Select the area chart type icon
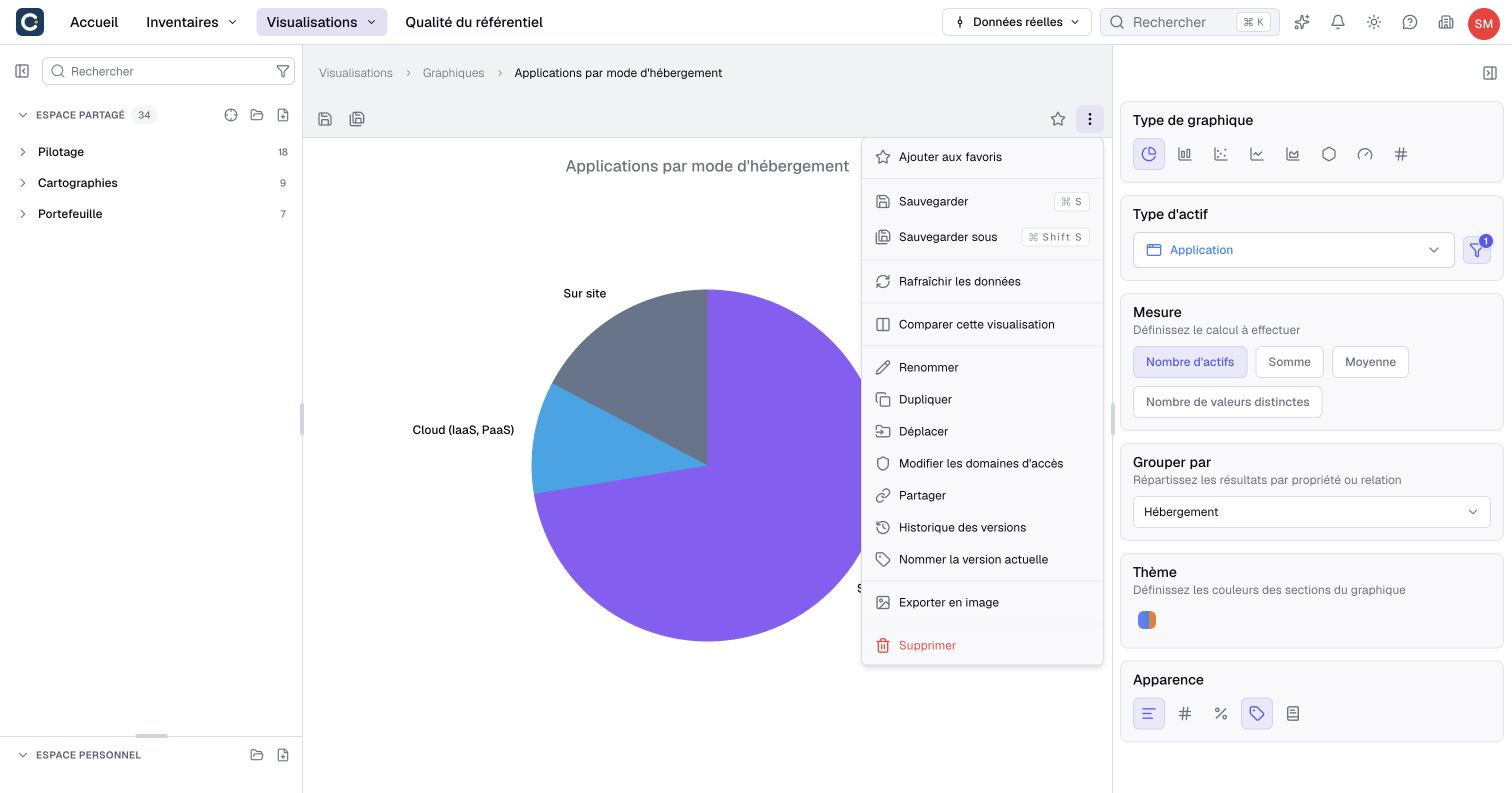 [1293, 154]
